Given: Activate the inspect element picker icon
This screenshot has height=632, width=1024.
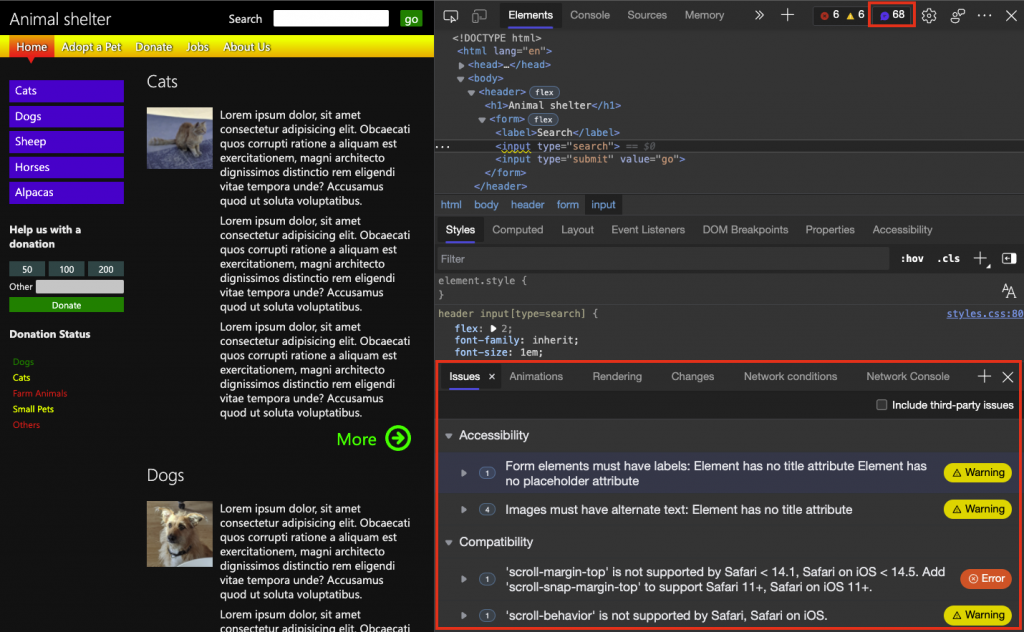Looking at the screenshot, I should pos(451,16).
